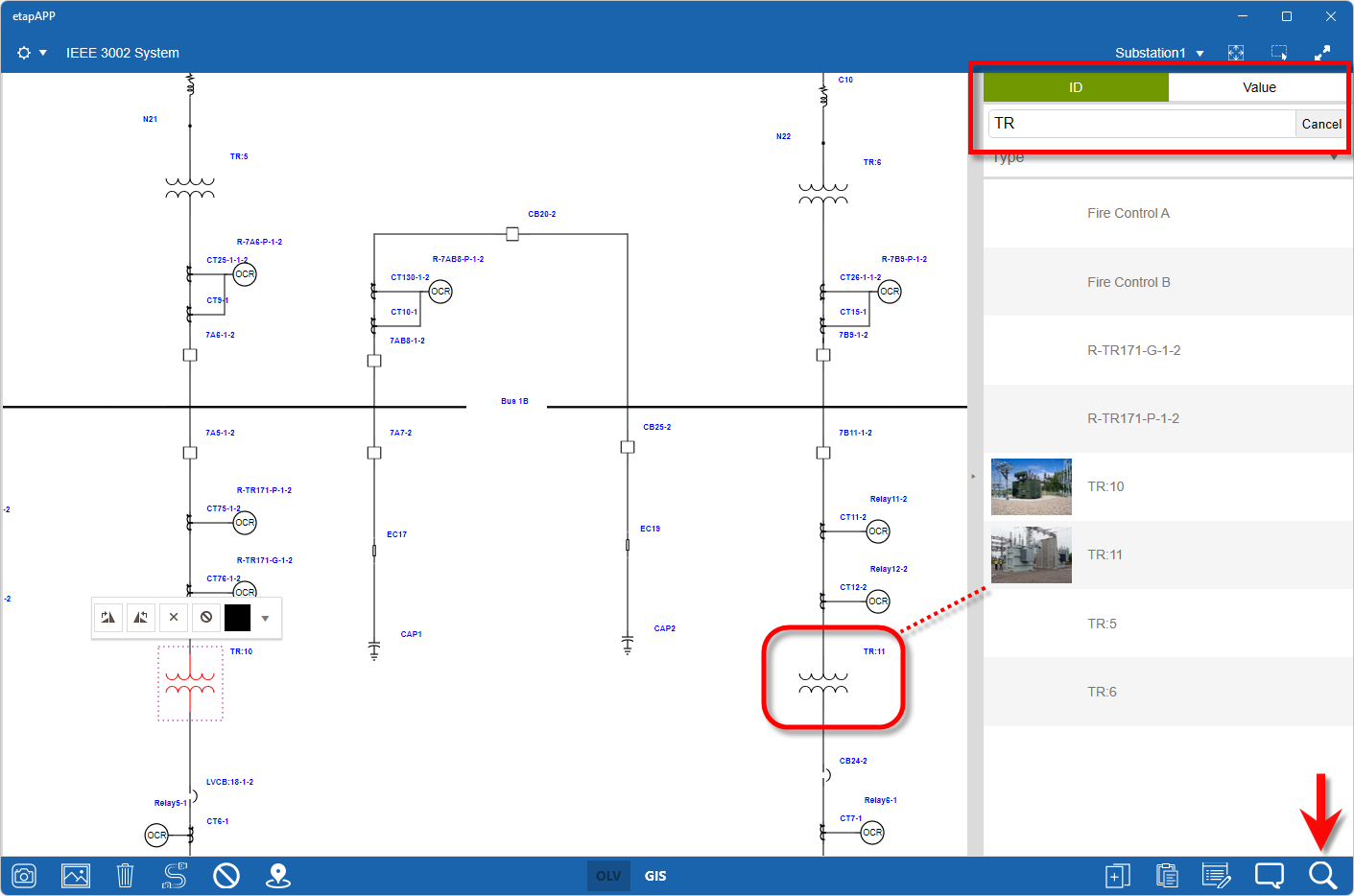This screenshot has width=1354, height=896.
Task: Select TR:10 in search results
Action: 1168,486
